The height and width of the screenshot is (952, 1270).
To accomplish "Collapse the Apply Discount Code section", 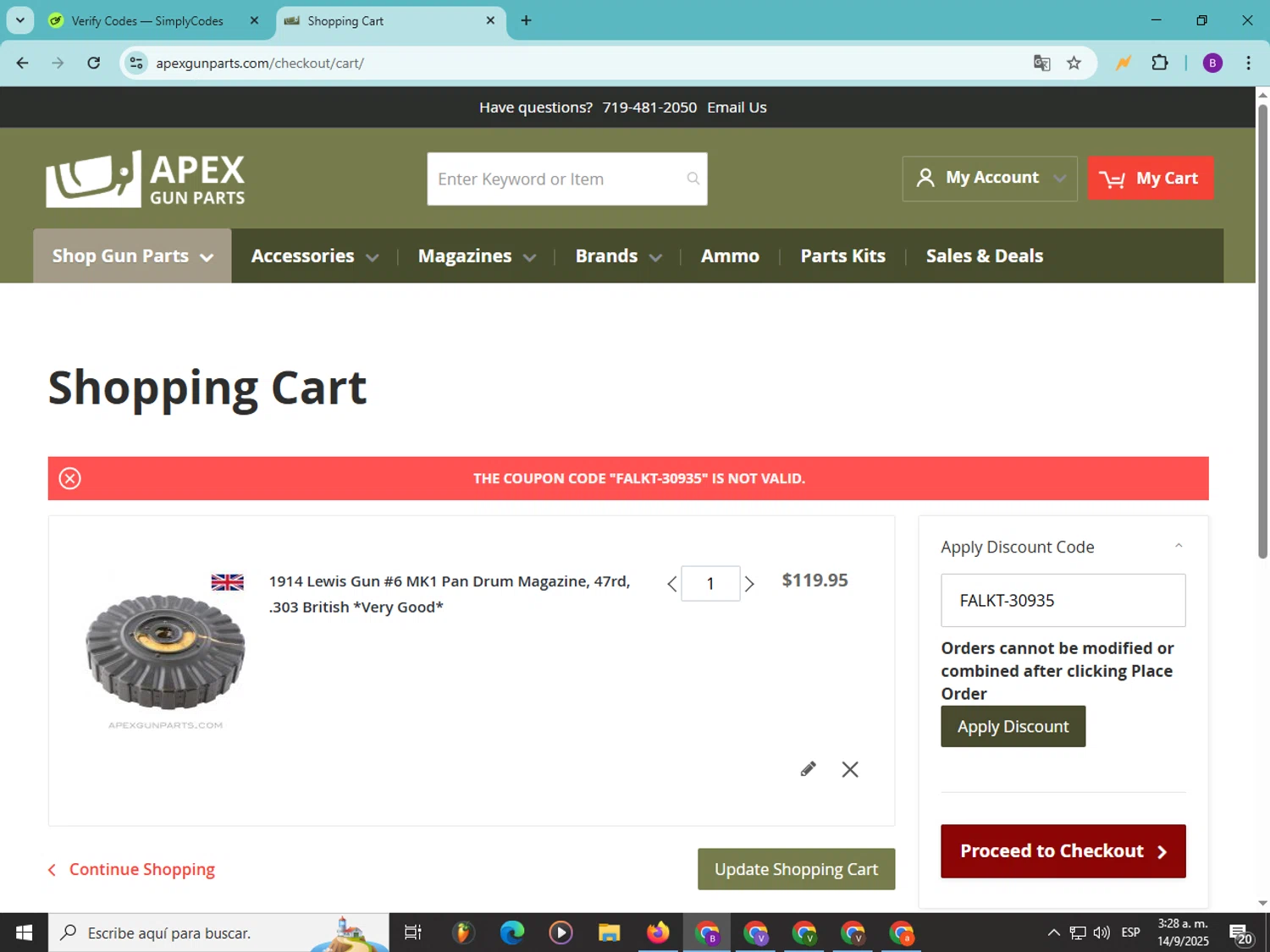I will (1179, 547).
